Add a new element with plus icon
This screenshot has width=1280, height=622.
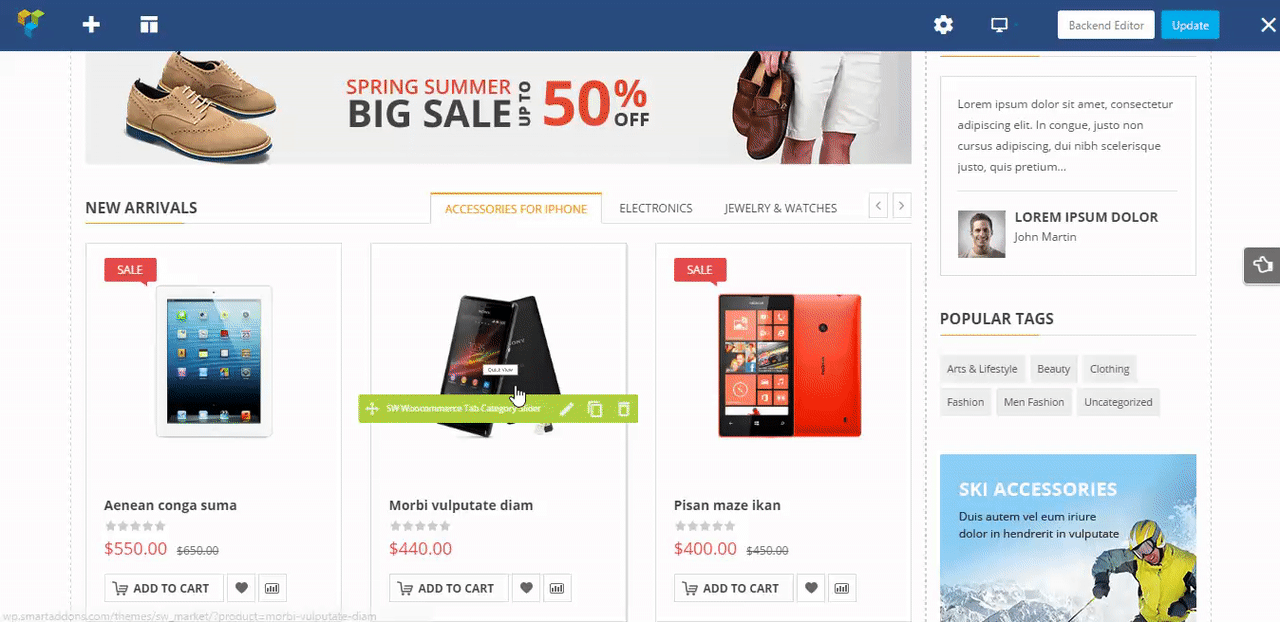tap(91, 25)
